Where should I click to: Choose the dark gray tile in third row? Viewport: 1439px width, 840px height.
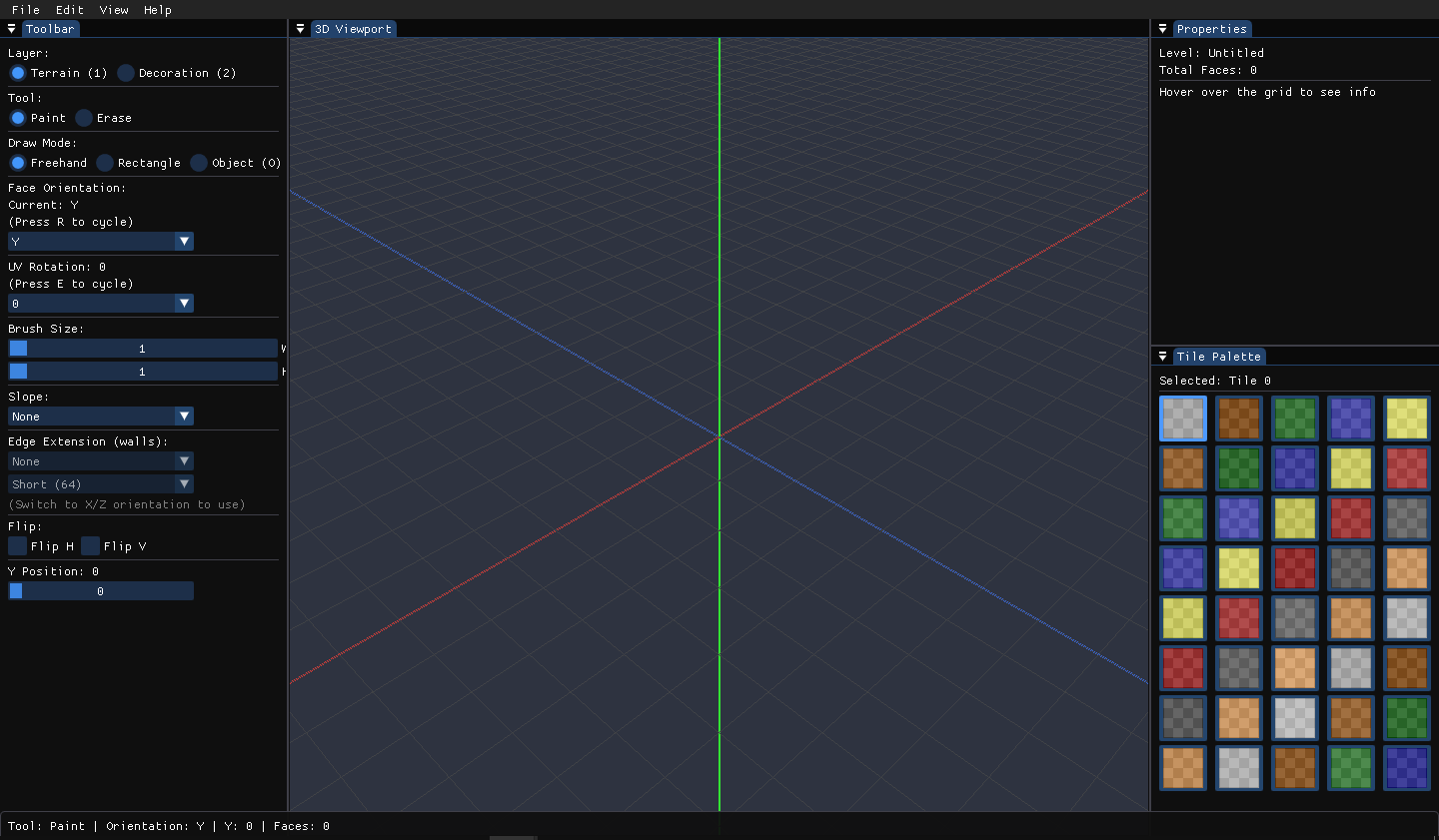pos(1407,518)
